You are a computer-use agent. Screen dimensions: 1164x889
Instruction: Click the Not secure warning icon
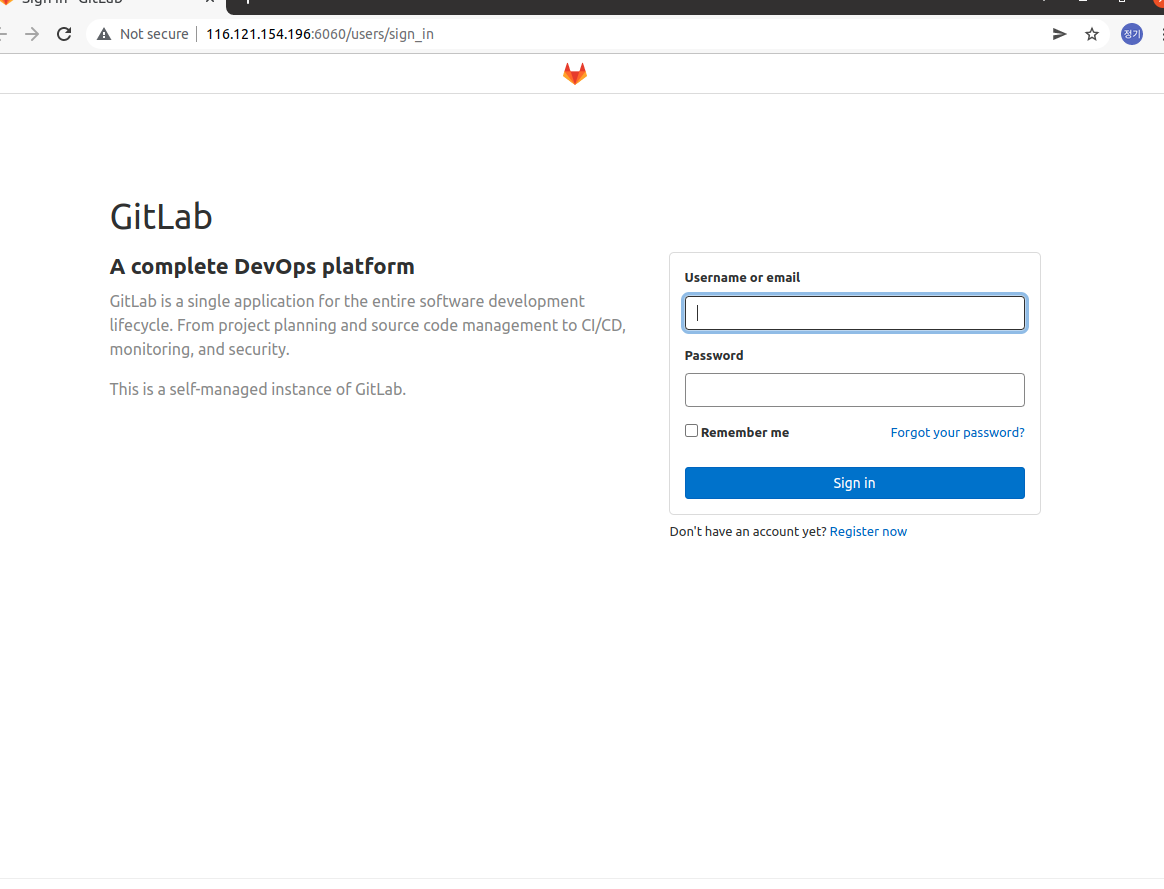[104, 34]
